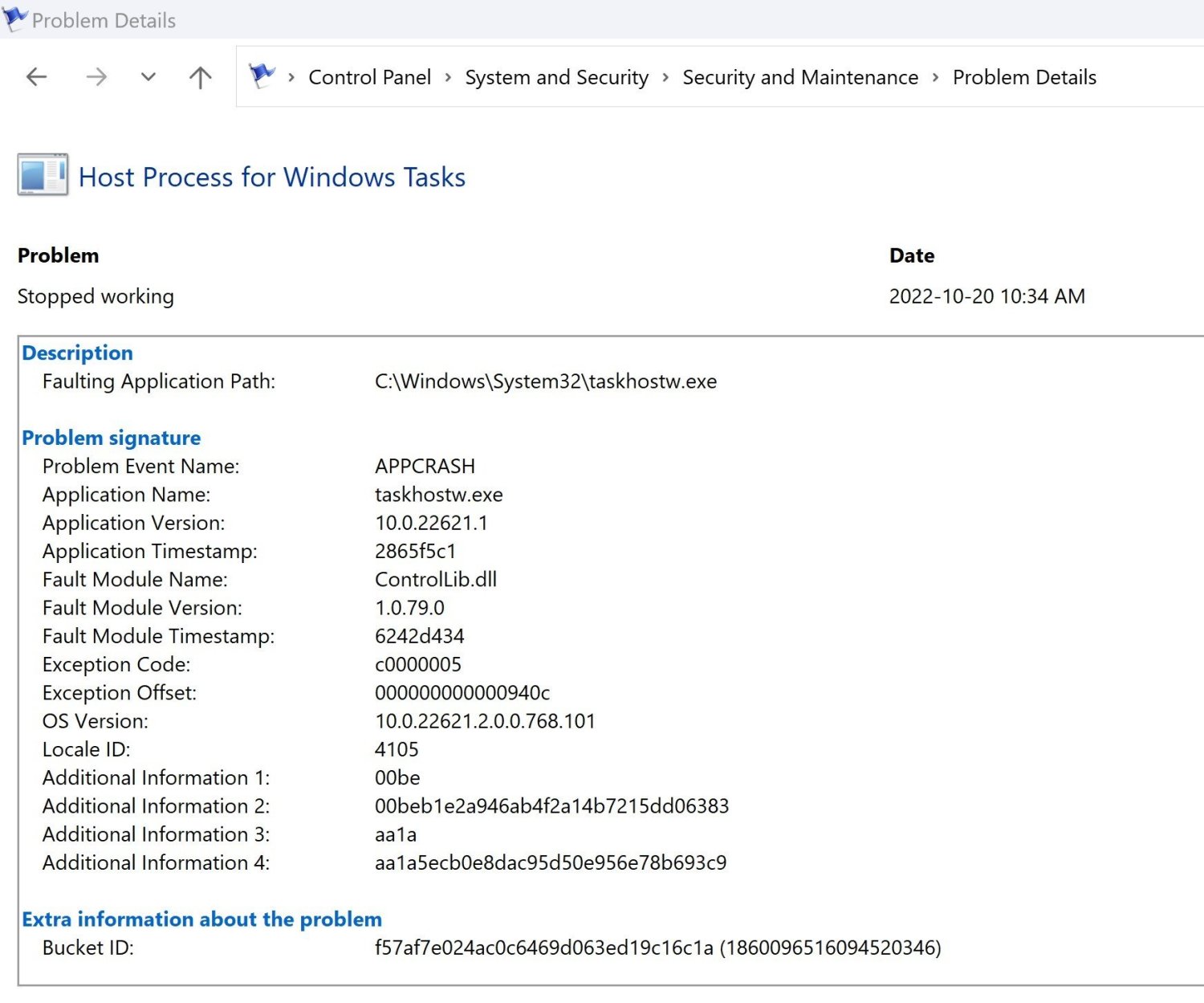Click the back navigation arrow
Screen dimensions: 1204x1003
click(36, 76)
